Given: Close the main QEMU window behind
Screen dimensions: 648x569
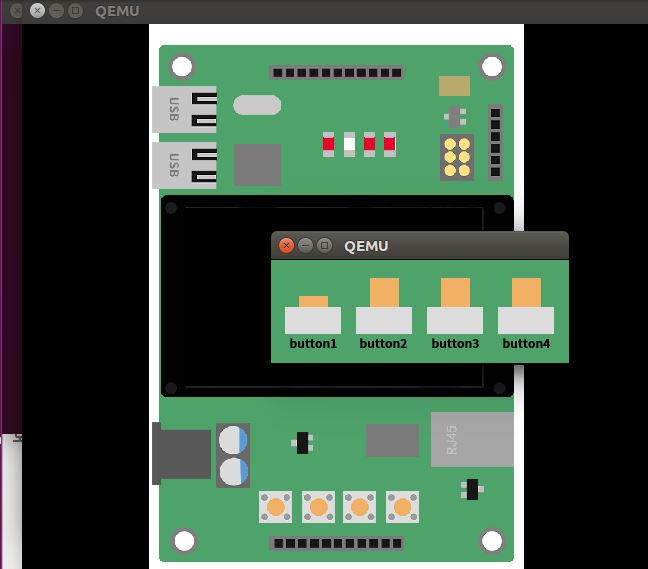Looking at the screenshot, I should point(37,11).
